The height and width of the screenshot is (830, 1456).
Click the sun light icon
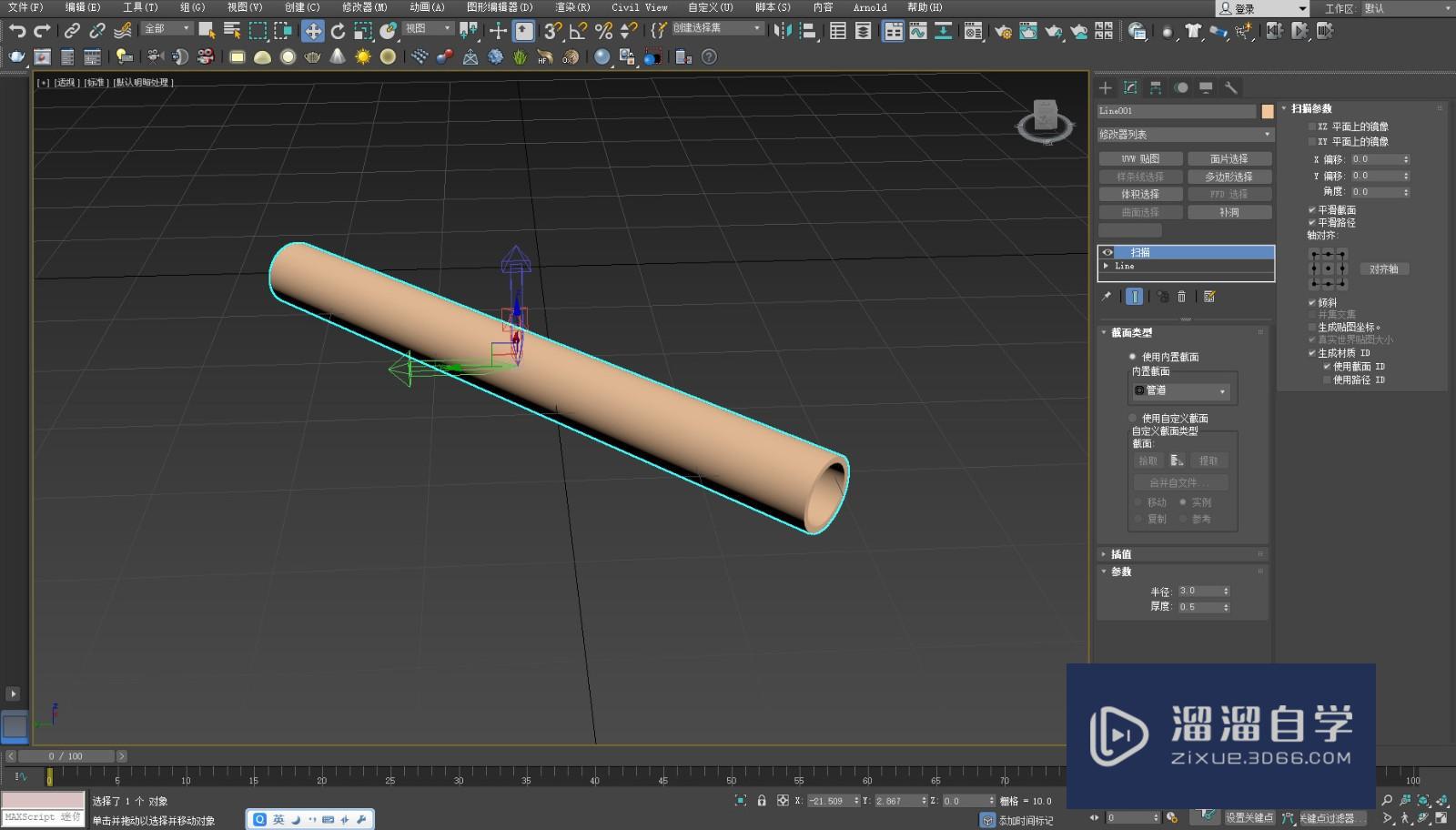(x=363, y=56)
